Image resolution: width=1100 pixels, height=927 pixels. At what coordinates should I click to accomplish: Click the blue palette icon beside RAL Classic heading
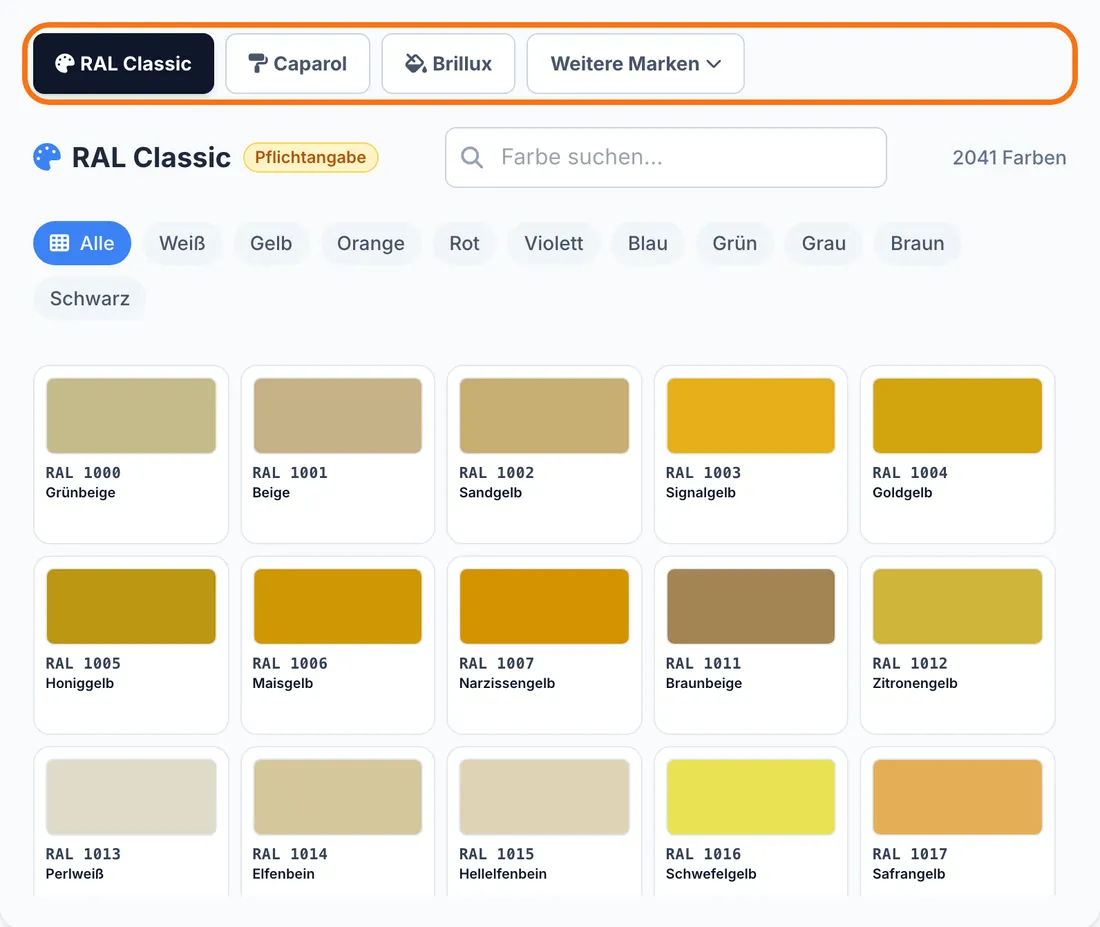pos(47,157)
